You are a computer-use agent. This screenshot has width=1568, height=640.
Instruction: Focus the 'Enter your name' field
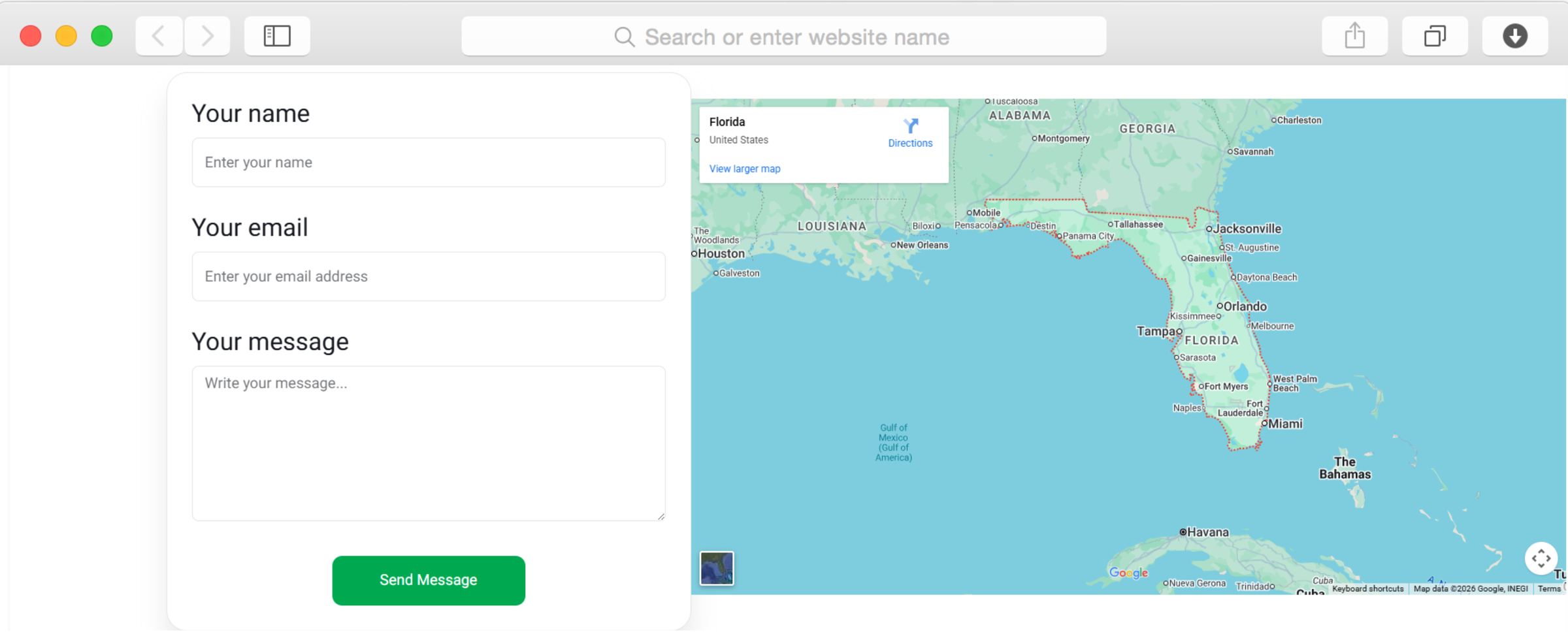(x=429, y=163)
